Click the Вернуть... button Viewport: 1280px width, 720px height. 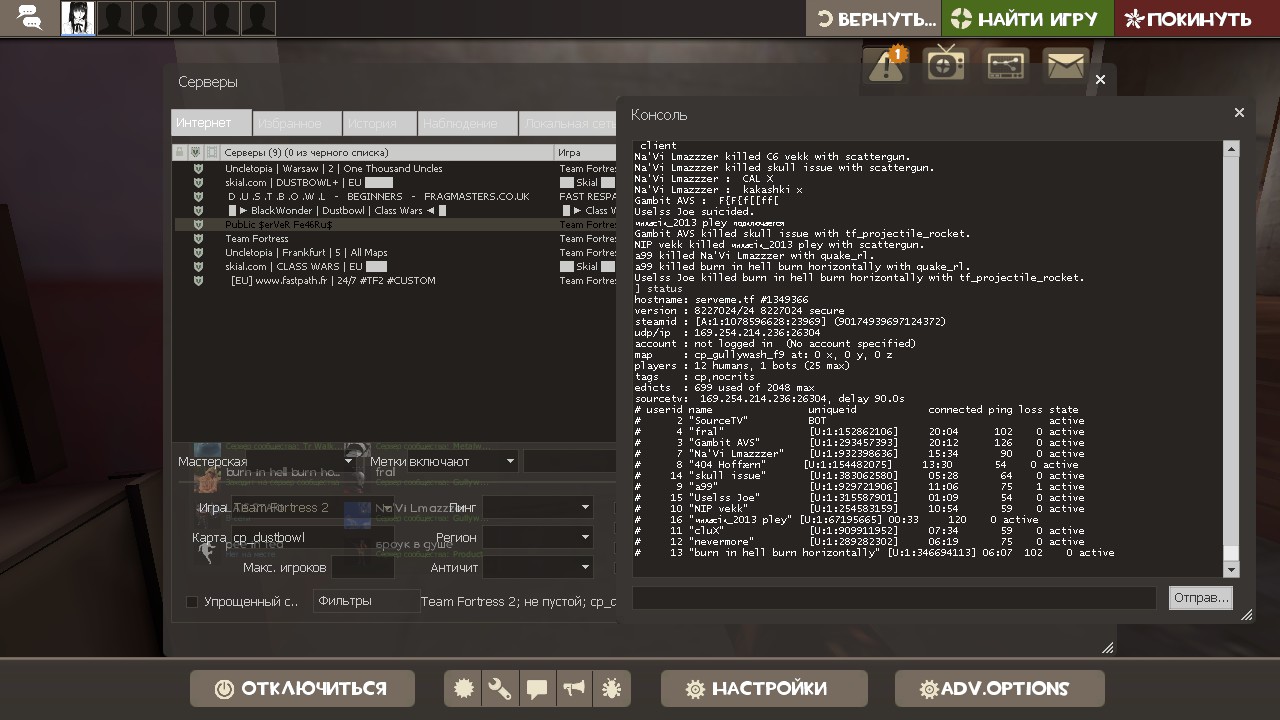(873, 18)
